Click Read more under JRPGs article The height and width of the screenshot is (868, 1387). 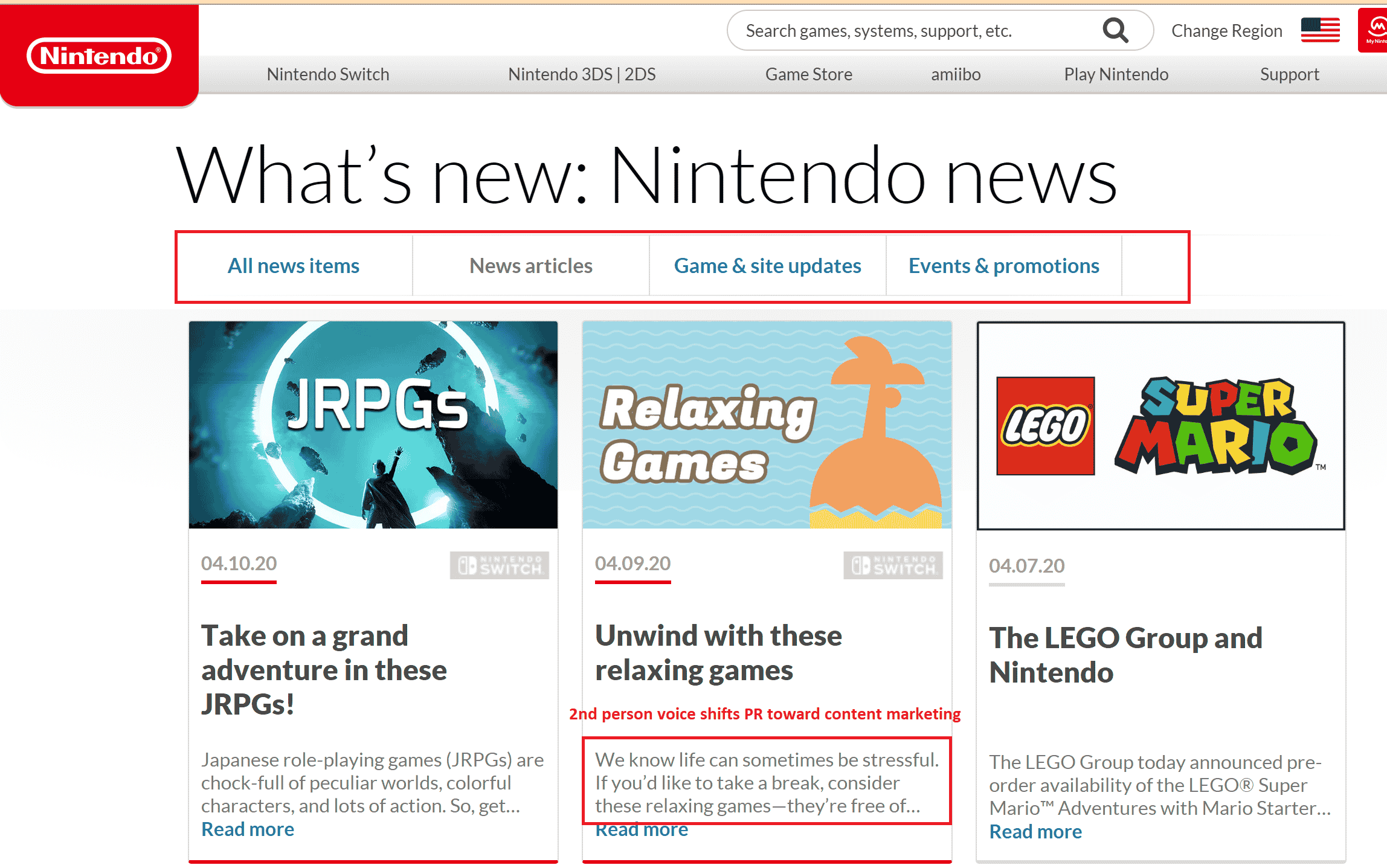(x=248, y=829)
